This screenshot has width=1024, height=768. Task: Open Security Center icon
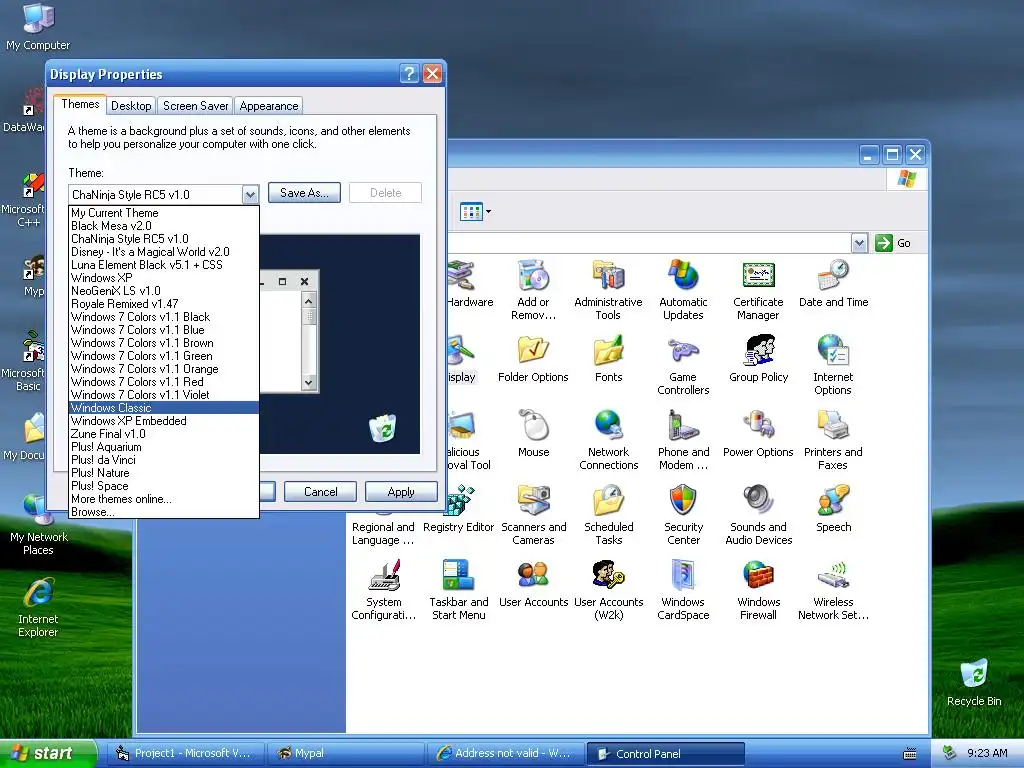[x=683, y=515]
